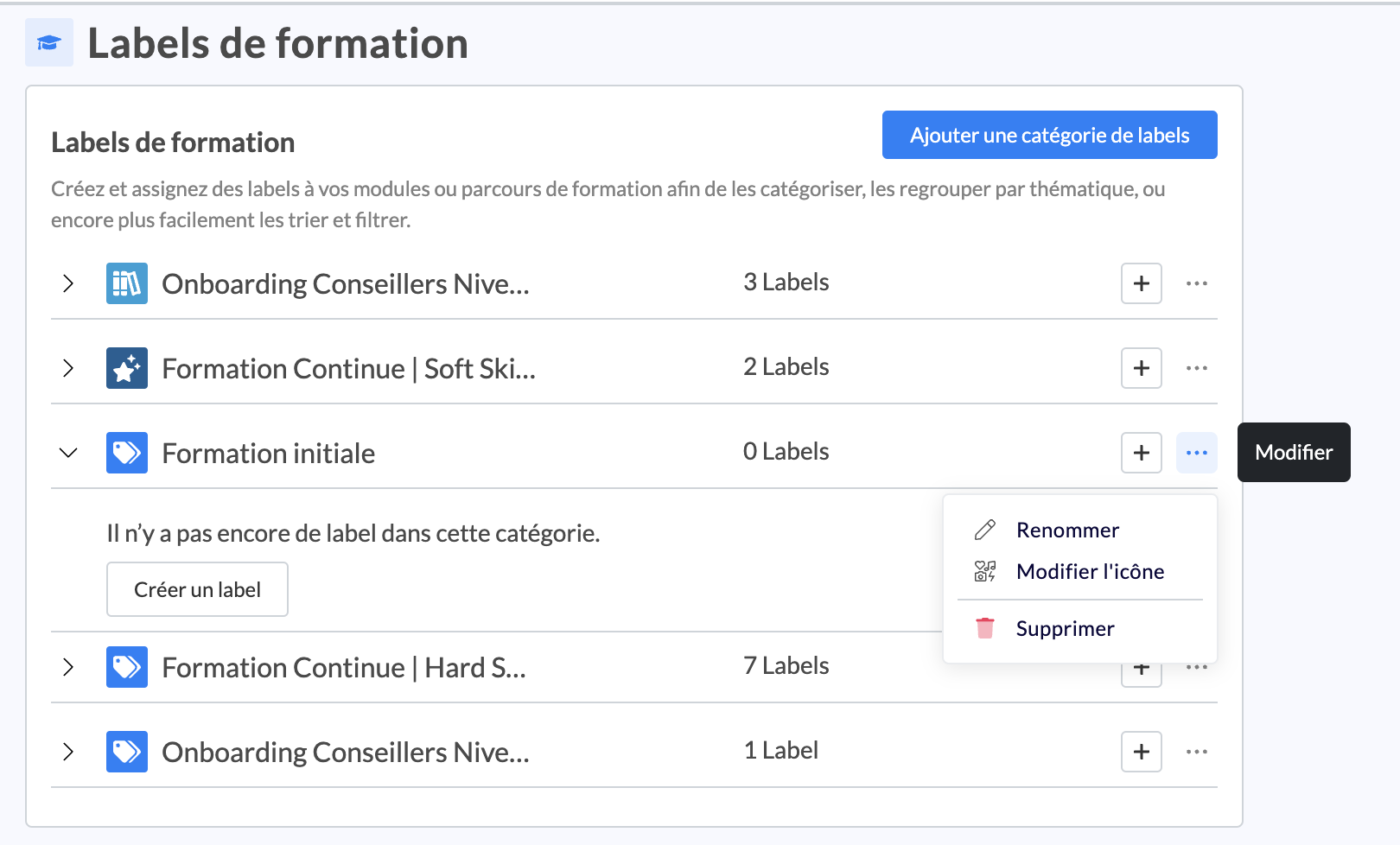Add a label to the Soft Skills category
The height and width of the screenshot is (845, 1400).
(x=1141, y=368)
